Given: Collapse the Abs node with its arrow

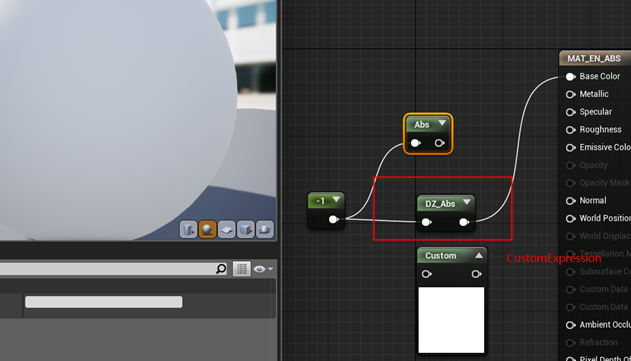Looking at the screenshot, I should (x=442, y=123).
